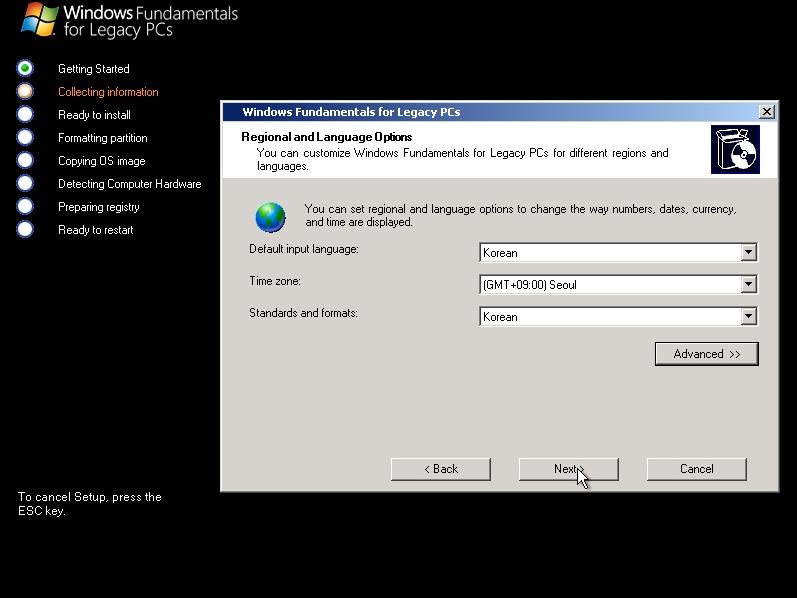This screenshot has height=598, width=797.
Task: Click the Getting Started step indicator
Action: [x=25, y=68]
